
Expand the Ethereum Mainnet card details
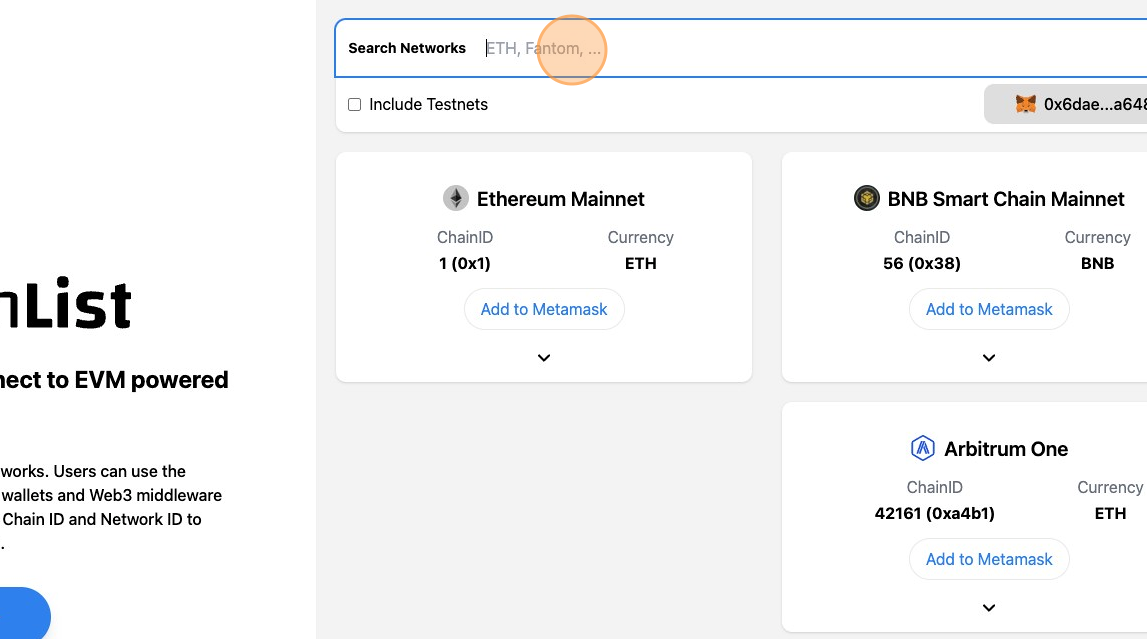point(544,358)
